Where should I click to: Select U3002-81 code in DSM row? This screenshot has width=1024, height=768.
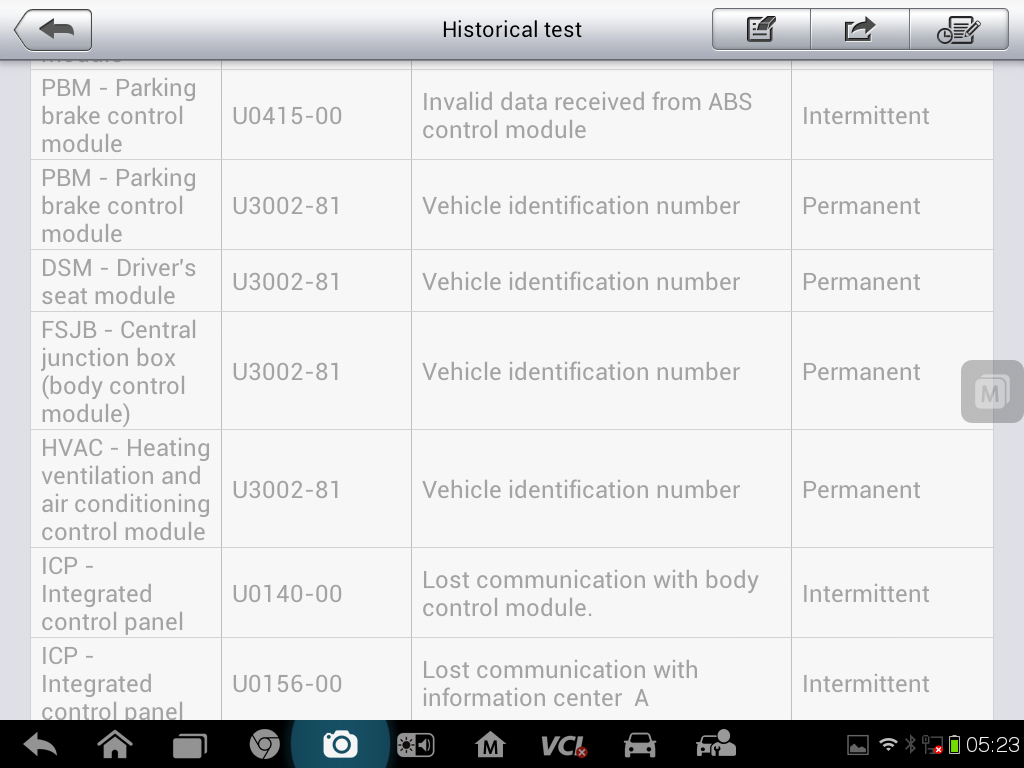tap(317, 281)
